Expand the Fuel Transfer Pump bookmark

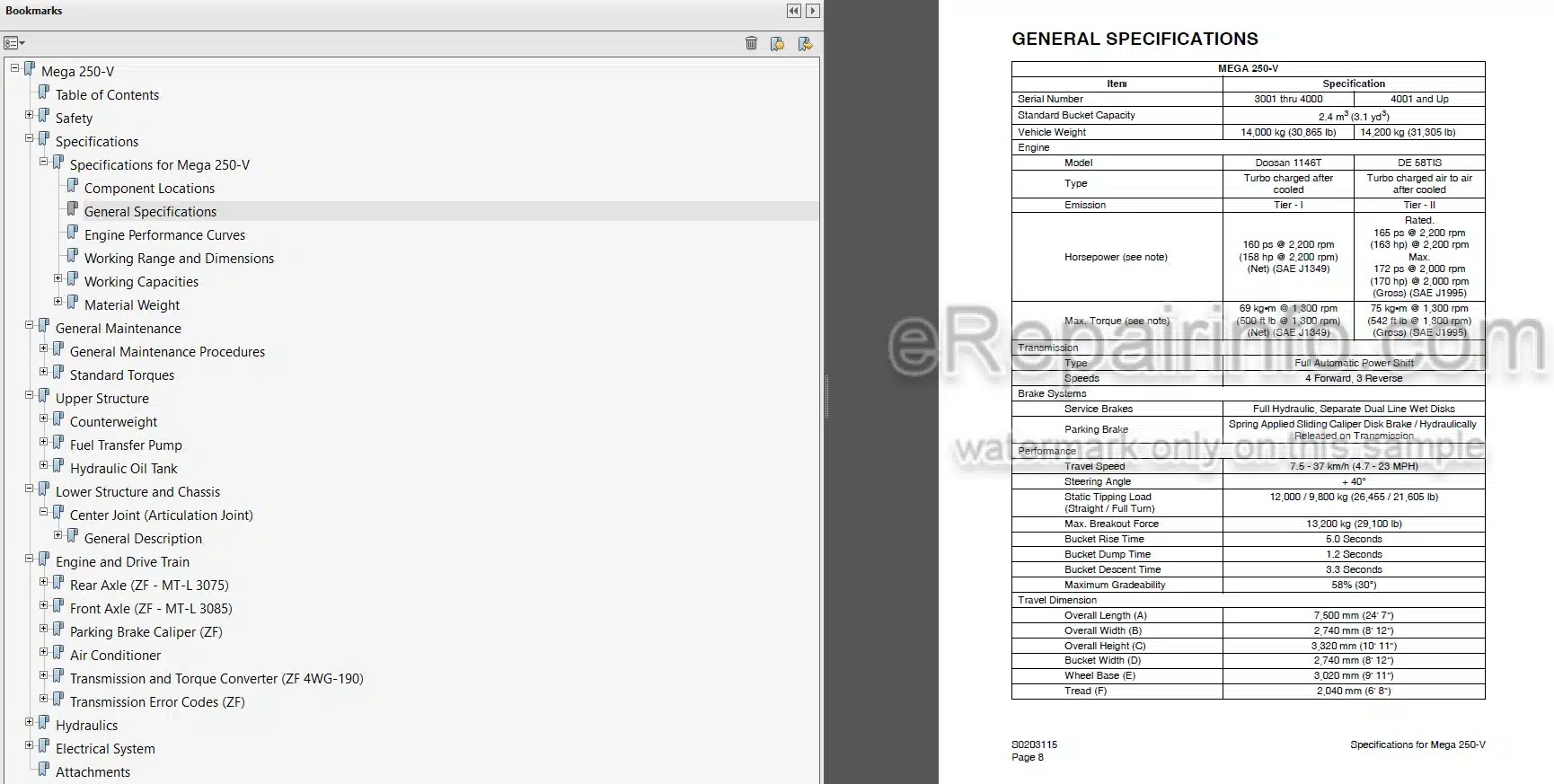pos(43,442)
